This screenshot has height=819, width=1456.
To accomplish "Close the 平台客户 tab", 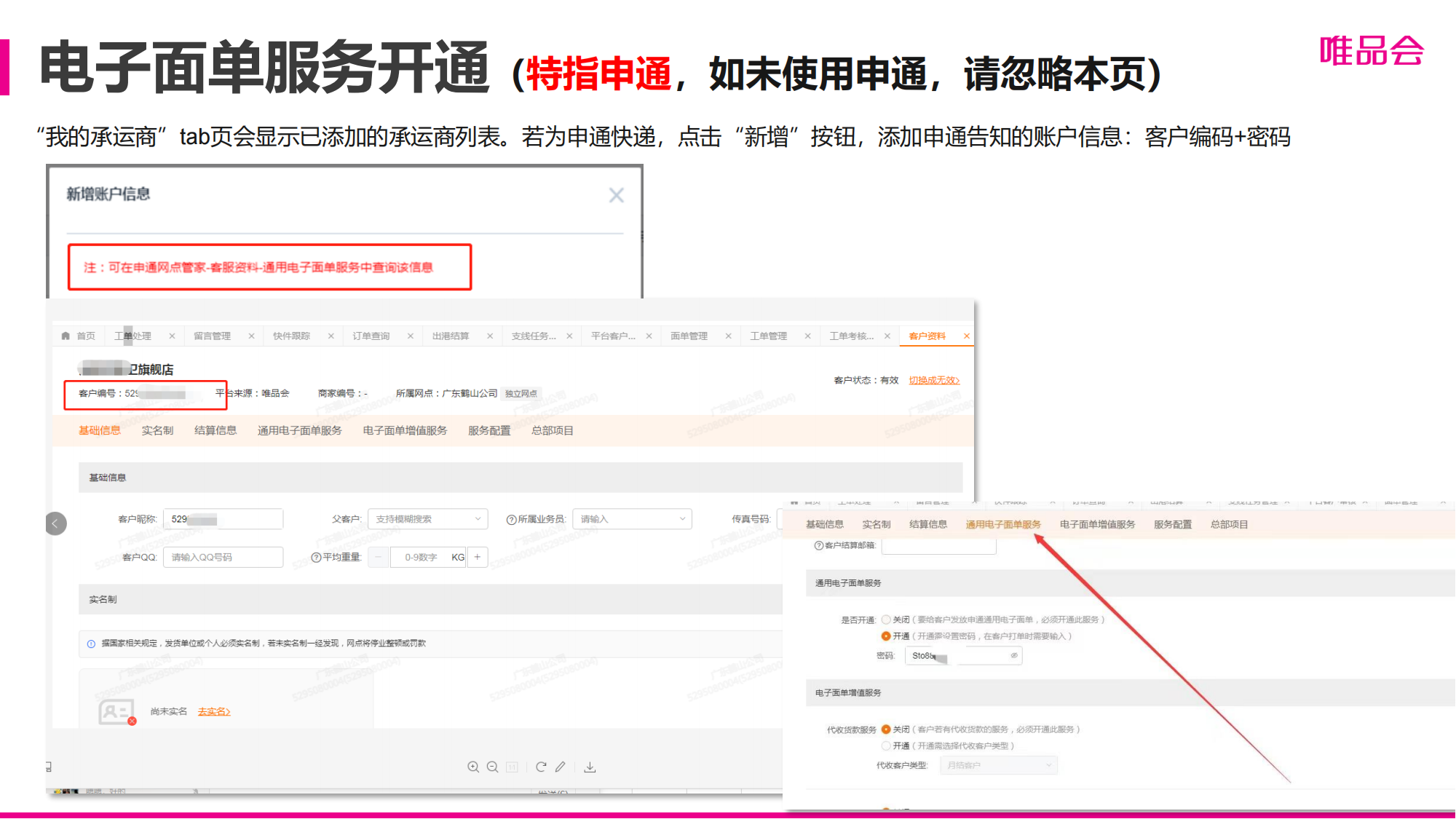I will [649, 336].
